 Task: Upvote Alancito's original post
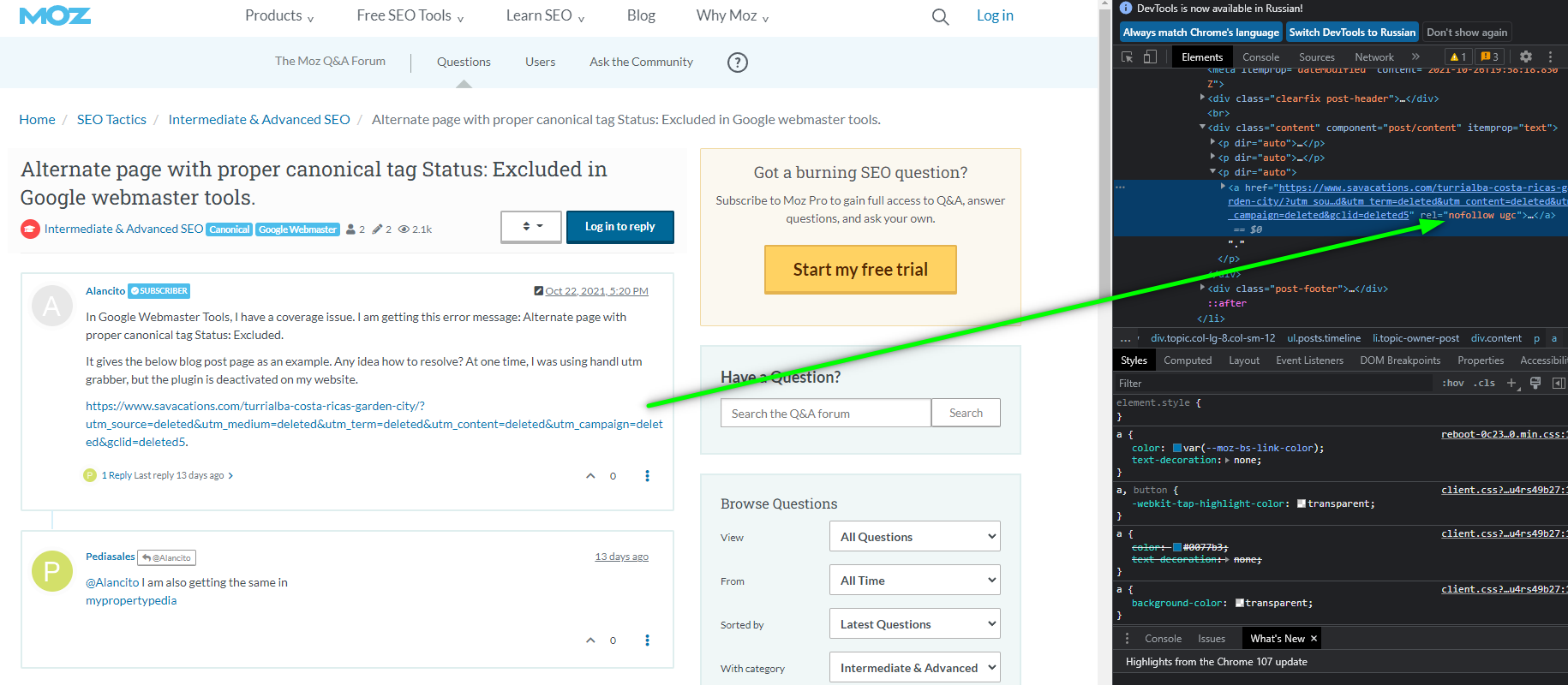(590, 476)
